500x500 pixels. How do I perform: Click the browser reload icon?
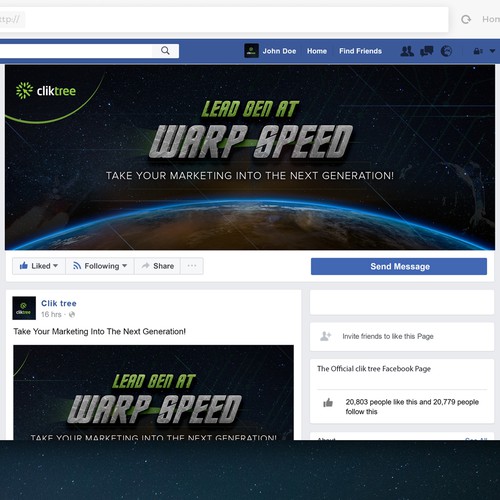[x=466, y=19]
